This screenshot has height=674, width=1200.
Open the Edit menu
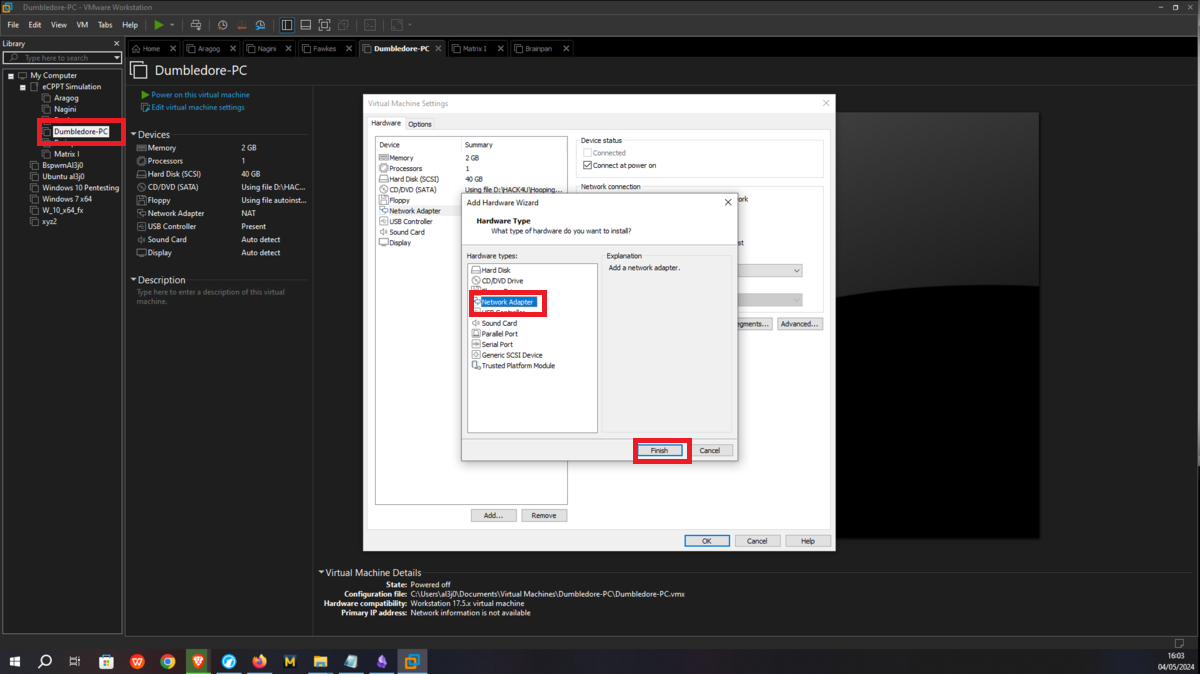coord(35,25)
